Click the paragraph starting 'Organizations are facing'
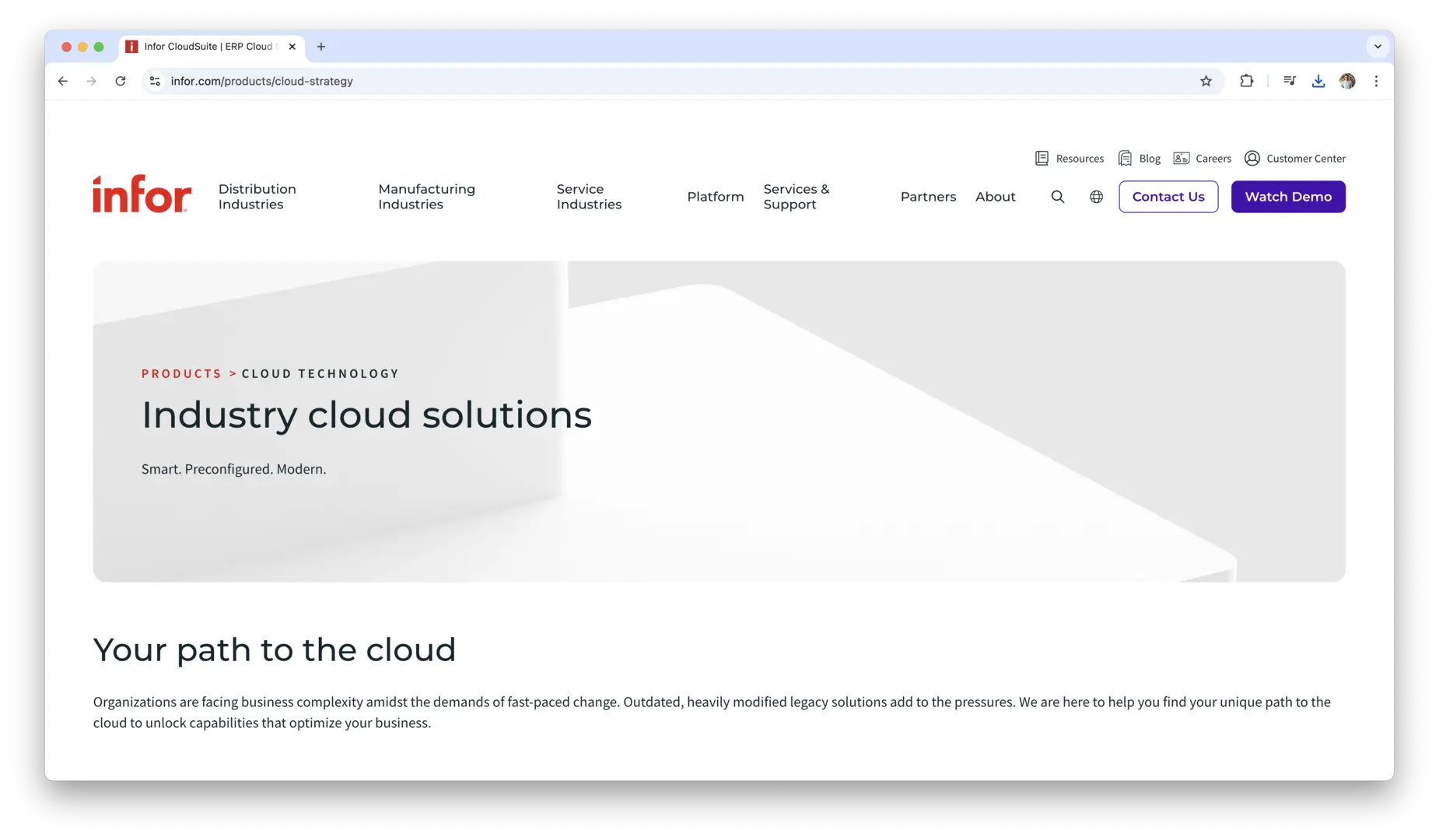 tap(712, 712)
